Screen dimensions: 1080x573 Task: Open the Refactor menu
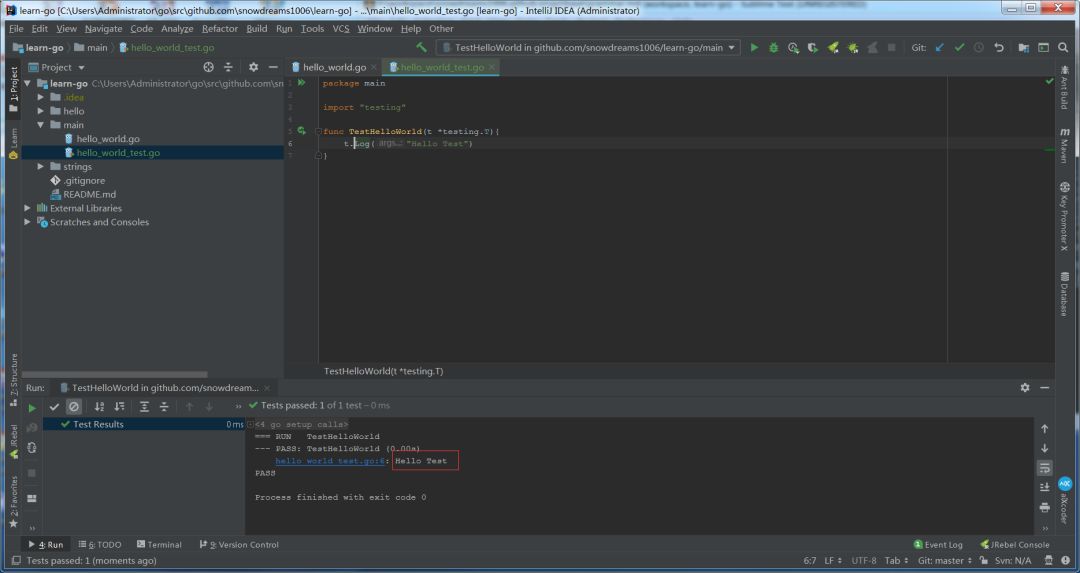tap(220, 28)
